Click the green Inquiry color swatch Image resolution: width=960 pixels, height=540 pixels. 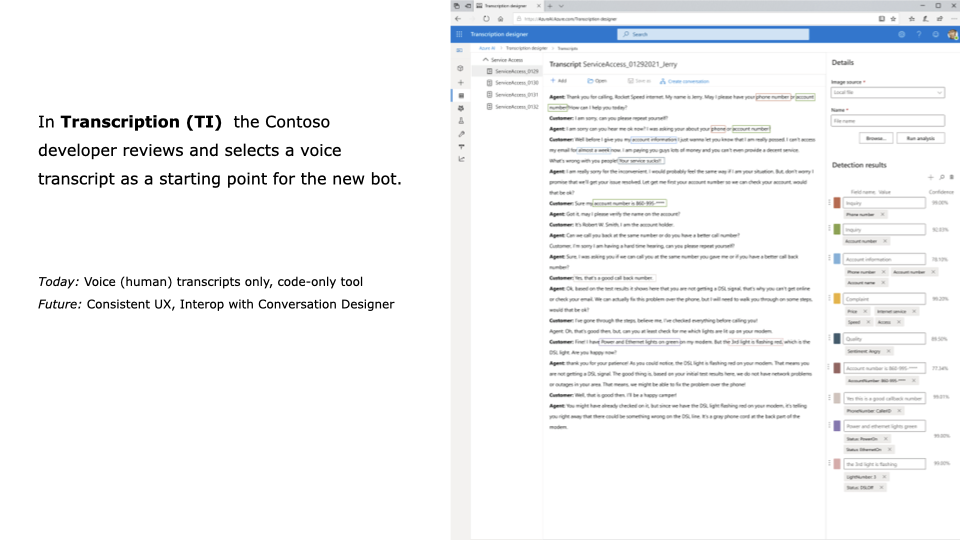click(x=837, y=230)
